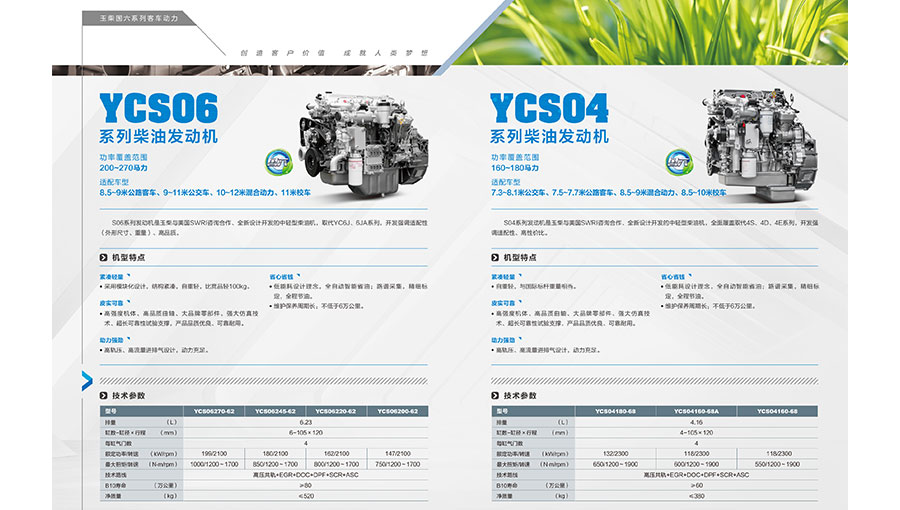Screen dimensions: 900x510
Task: Click the YCS06270-62 column header
Action: click(214, 411)
